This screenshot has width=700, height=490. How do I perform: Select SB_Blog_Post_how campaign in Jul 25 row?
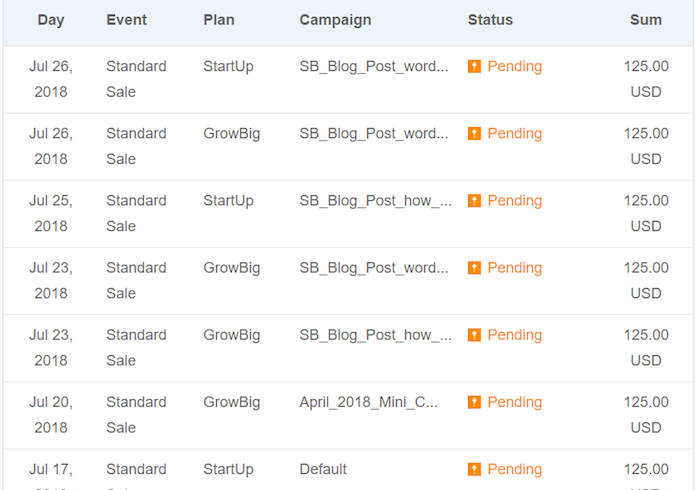point(375,201)
